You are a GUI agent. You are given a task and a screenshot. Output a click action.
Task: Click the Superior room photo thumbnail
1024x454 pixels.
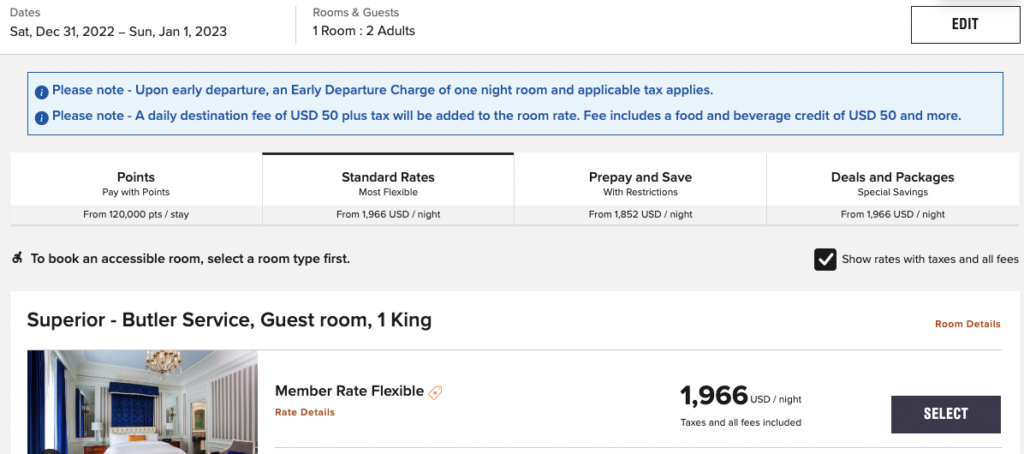(x=142, y=402)
